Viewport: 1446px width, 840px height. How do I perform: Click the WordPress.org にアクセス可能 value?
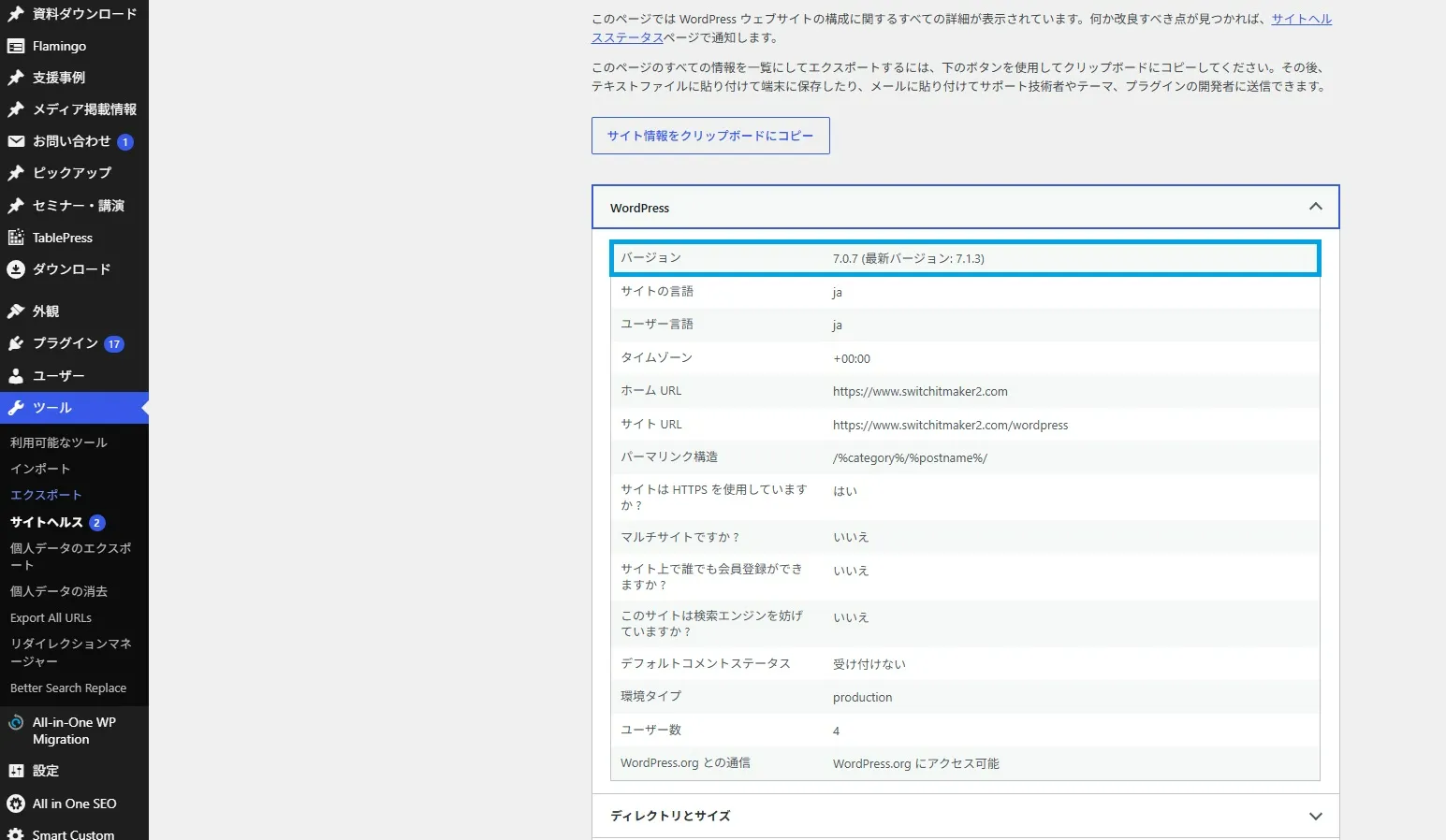(916, 764)
